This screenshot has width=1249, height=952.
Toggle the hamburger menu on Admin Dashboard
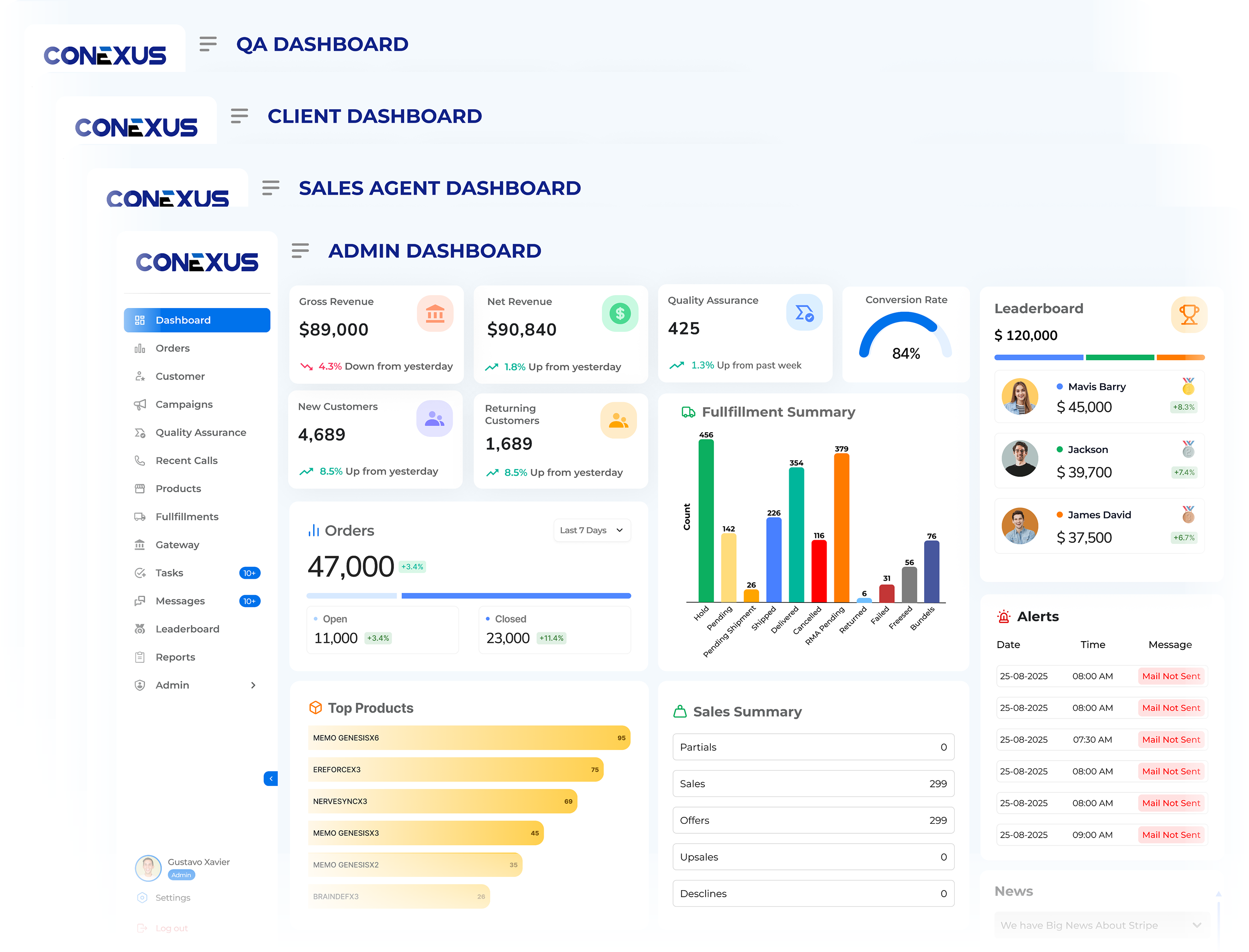(x=300, y=250)
